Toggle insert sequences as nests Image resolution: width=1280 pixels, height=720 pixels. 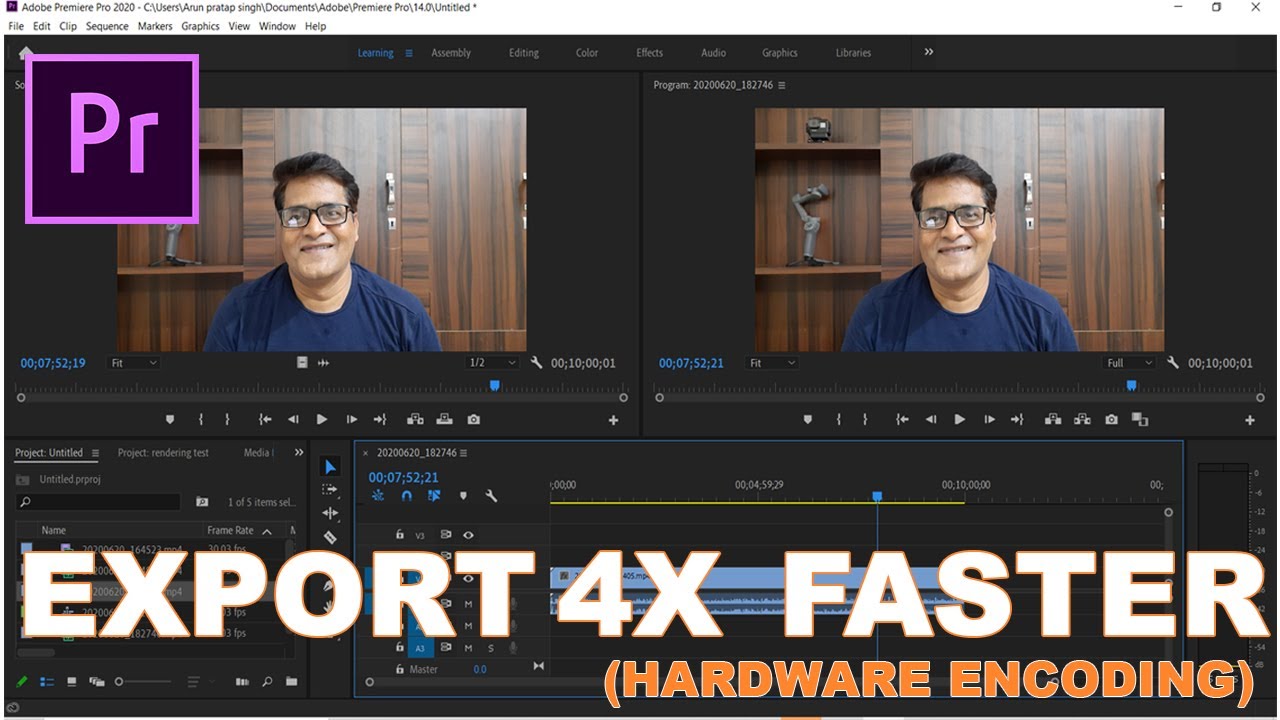tap(378, 495)
